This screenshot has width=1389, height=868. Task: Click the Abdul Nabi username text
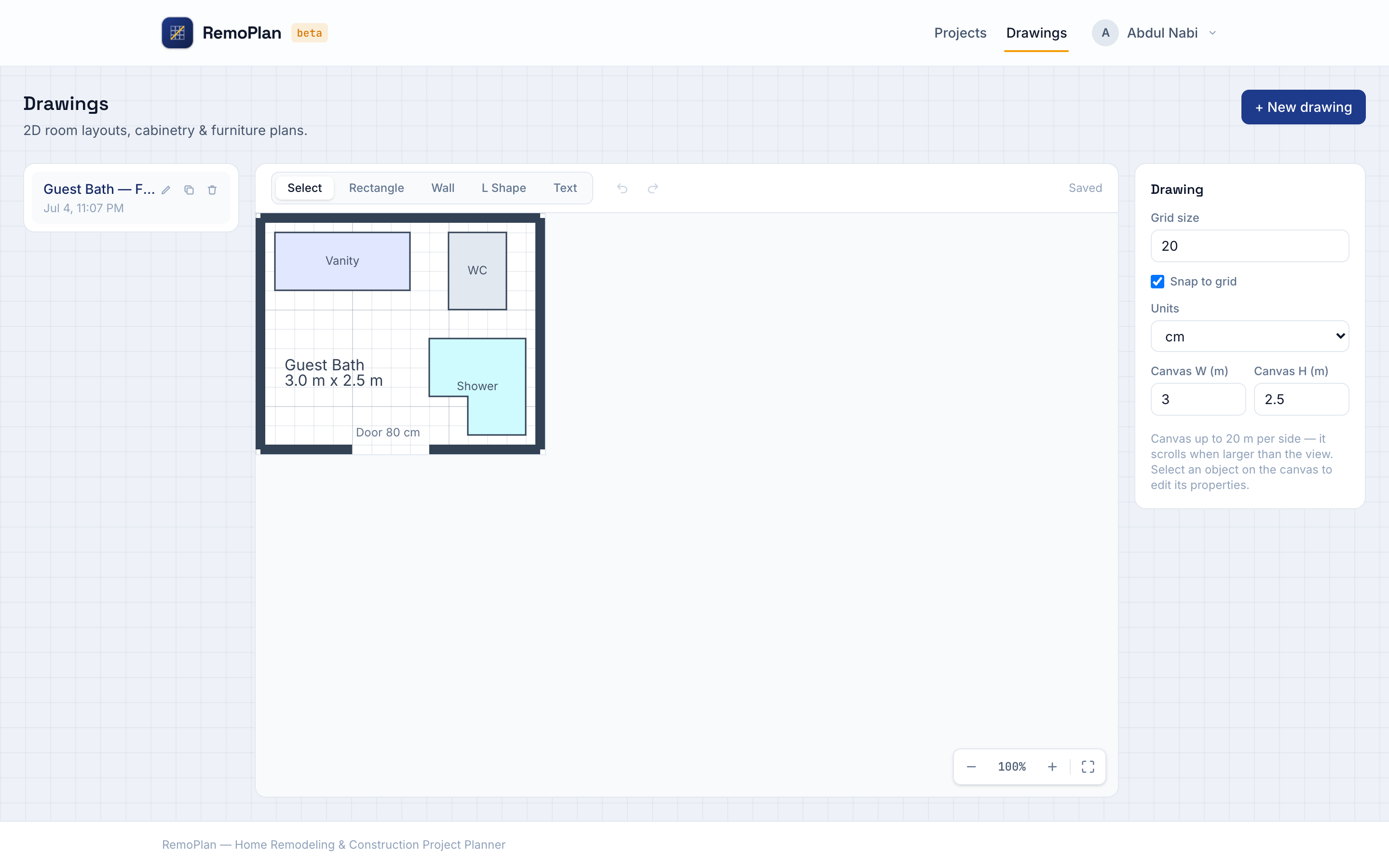1162,33
